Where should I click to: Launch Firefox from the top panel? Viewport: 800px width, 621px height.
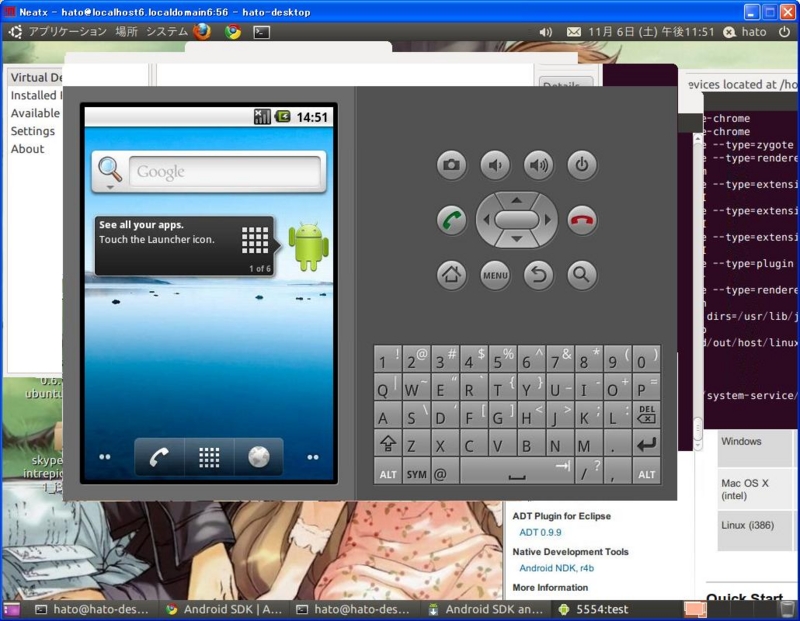(x=203, y=32)
